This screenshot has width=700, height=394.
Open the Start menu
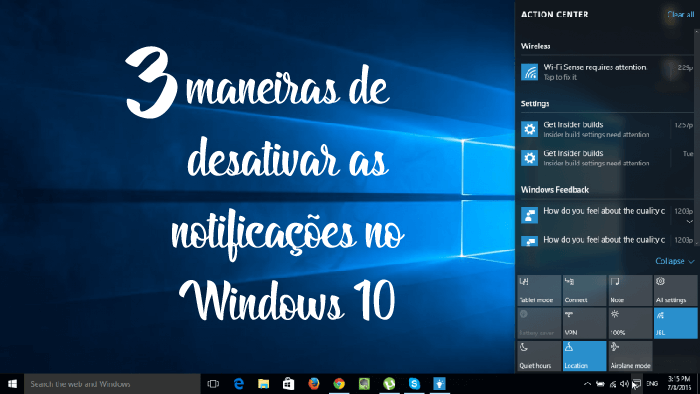(12, 384)
